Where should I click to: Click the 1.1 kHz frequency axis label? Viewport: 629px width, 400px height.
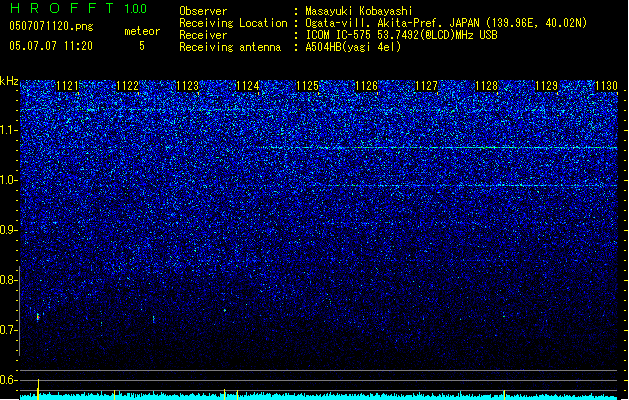coord(9,130)
